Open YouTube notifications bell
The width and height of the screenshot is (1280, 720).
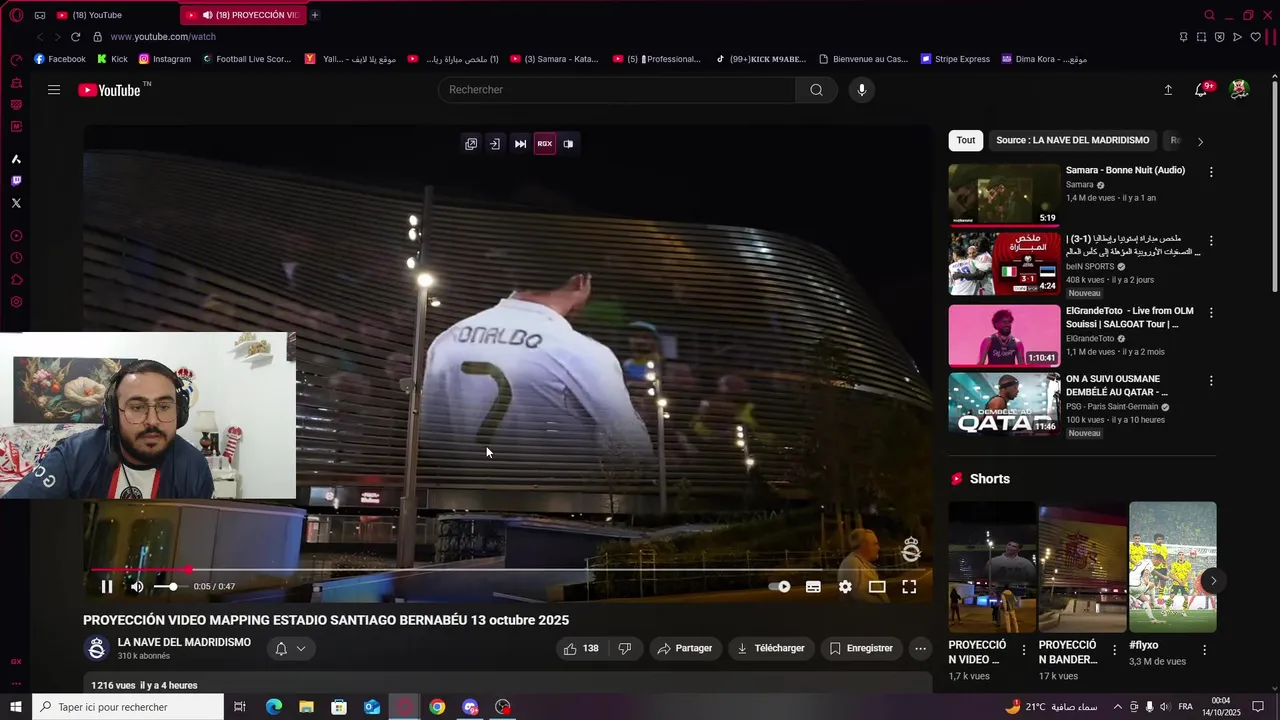pos(1201,90)
